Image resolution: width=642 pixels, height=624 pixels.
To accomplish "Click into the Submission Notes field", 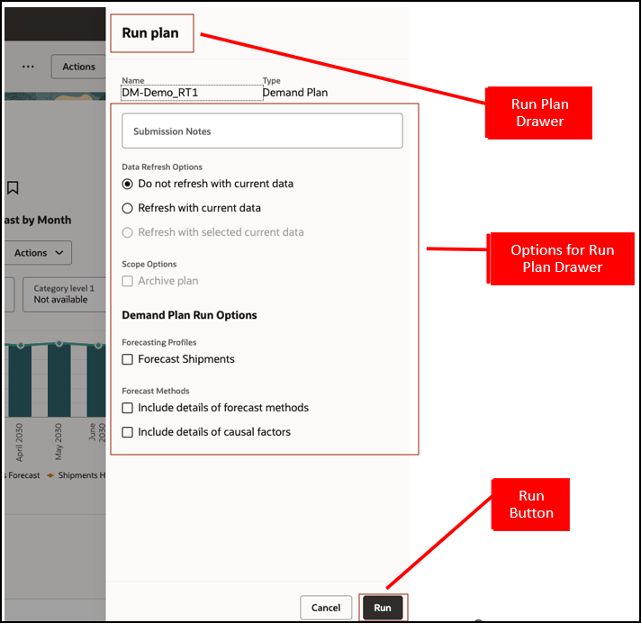I will pyautogui.click(x=262, y=131).
